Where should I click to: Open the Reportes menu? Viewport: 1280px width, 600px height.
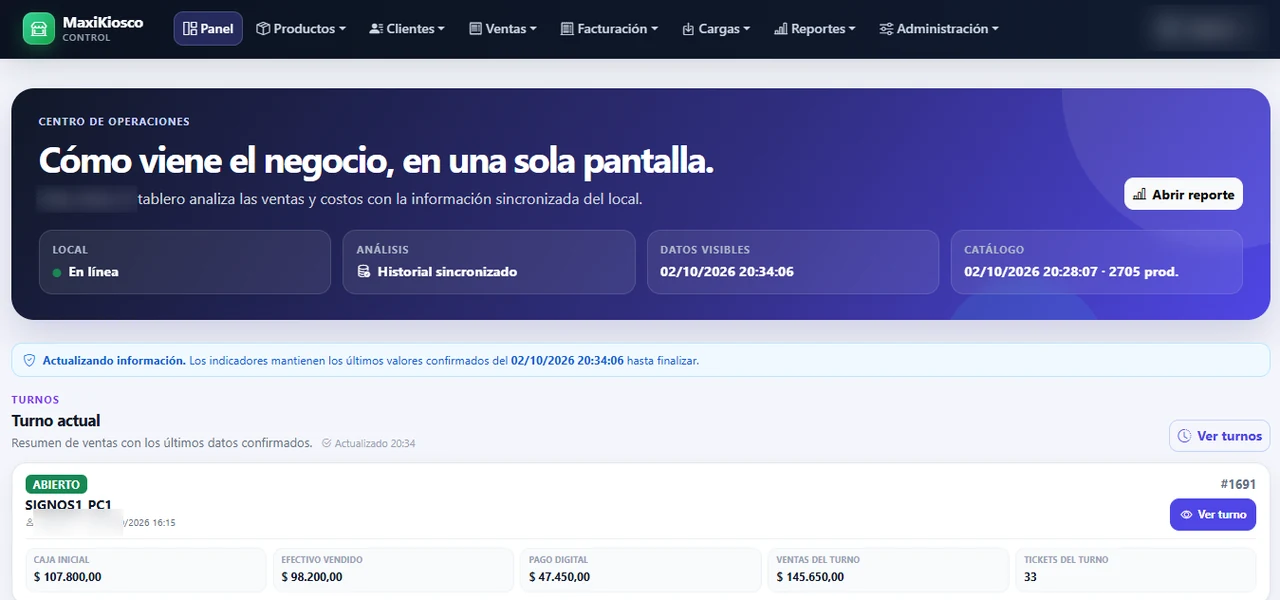815,29
